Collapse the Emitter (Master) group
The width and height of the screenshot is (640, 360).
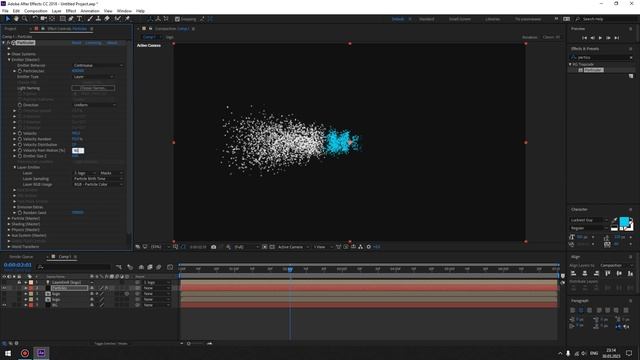click(9, 60)
